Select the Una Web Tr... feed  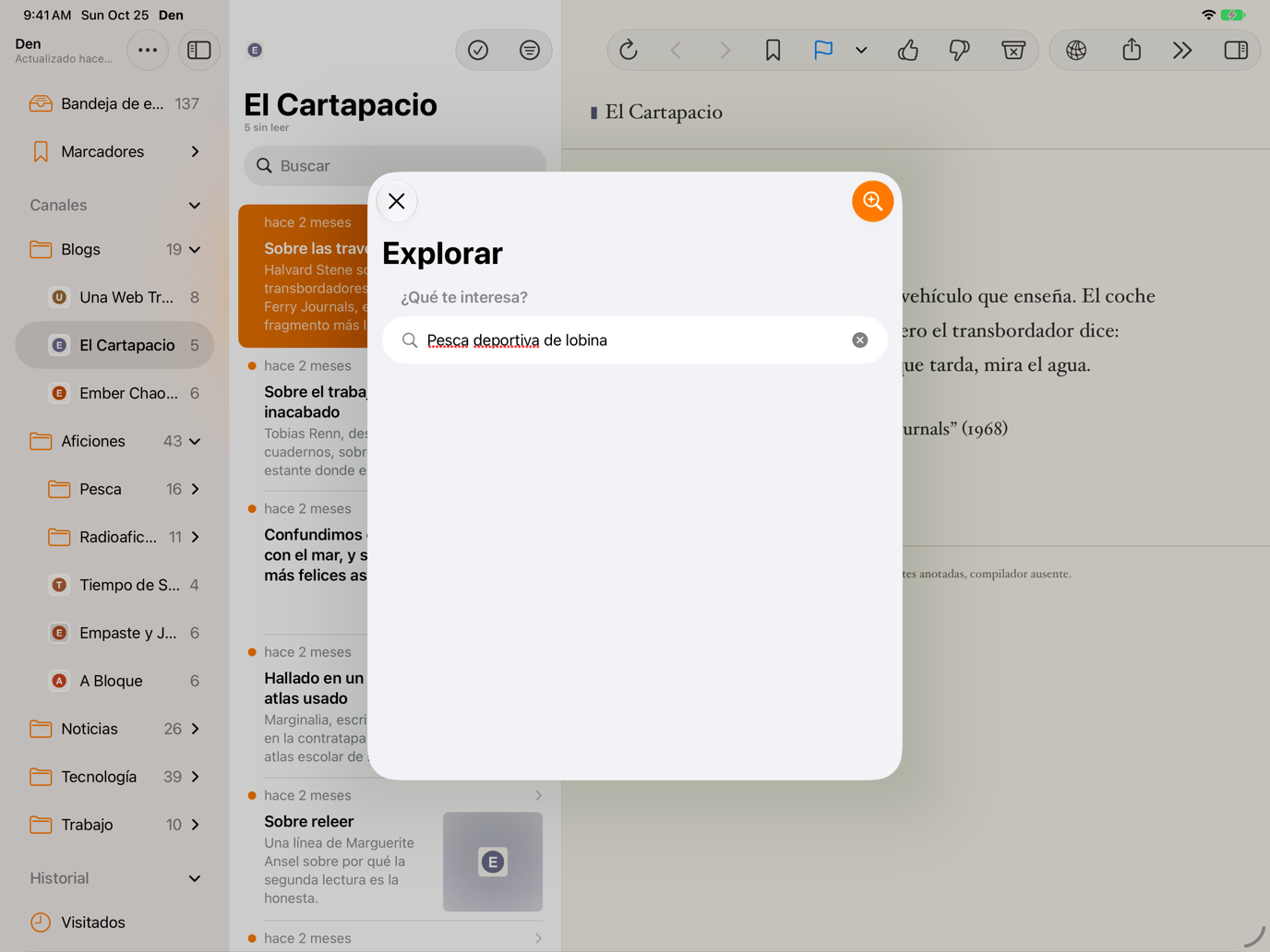(x=114, y=297)
